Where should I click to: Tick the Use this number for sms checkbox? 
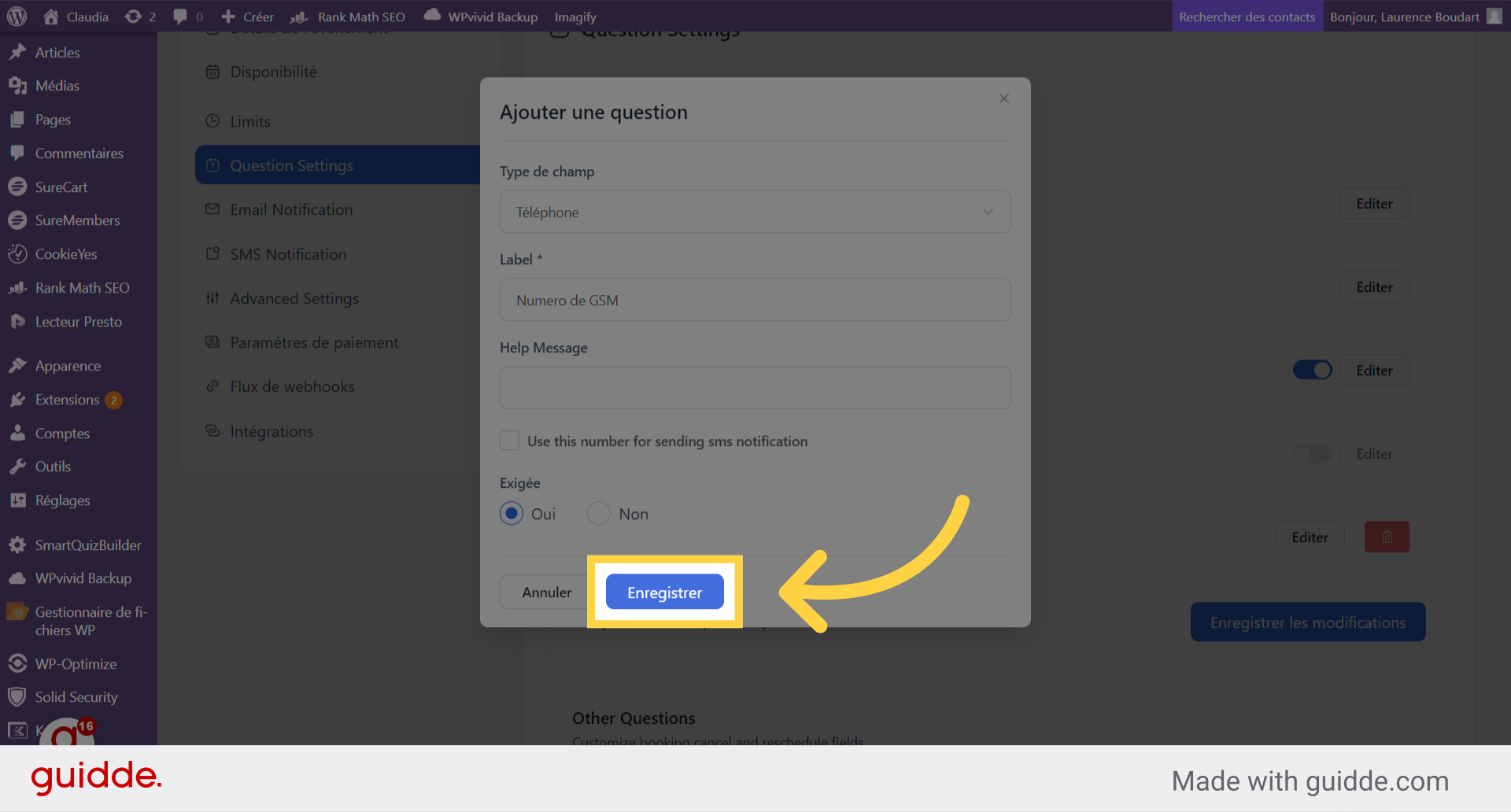pos(510,441)
